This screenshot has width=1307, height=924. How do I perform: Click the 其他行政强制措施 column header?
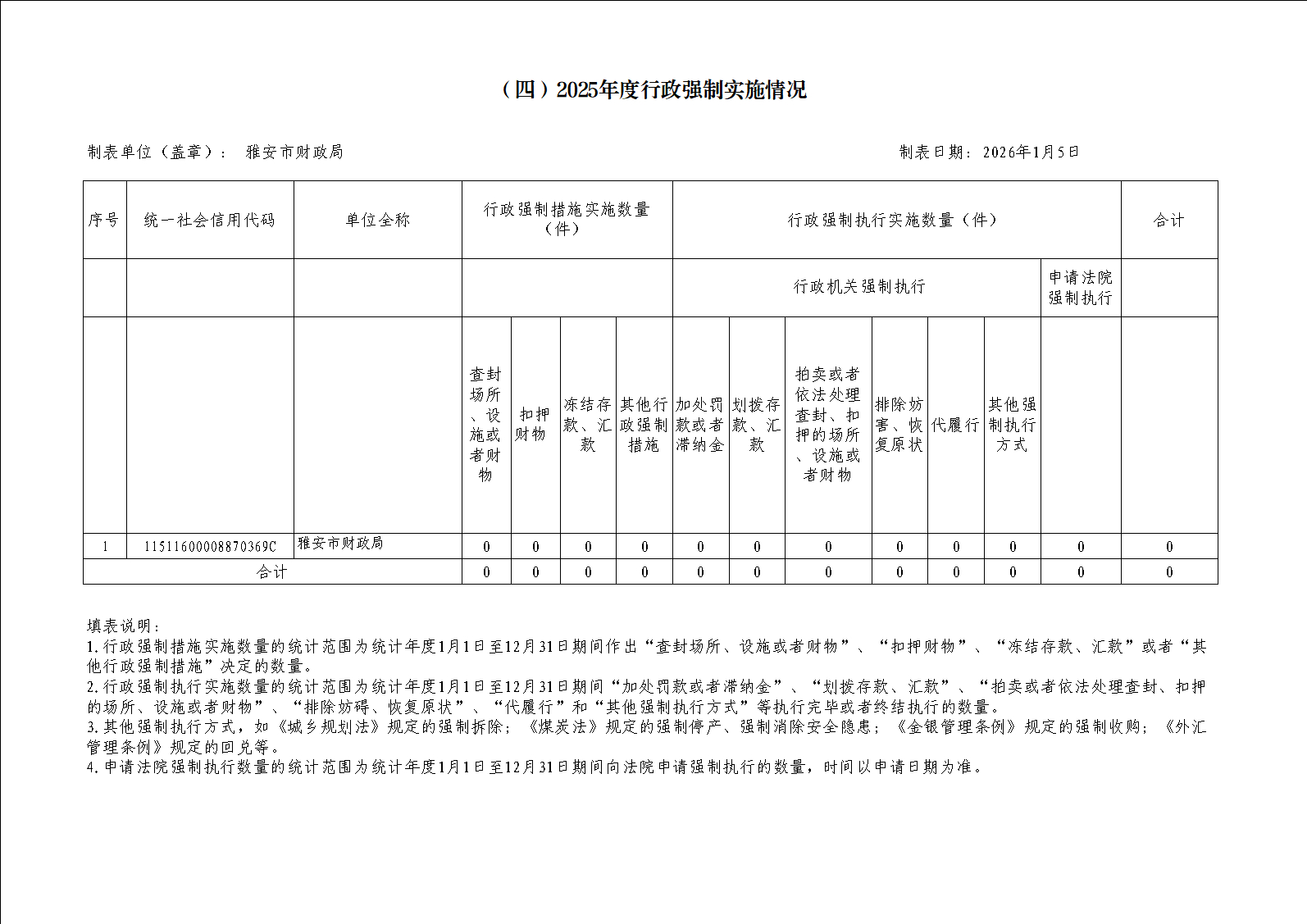click(x=644, y=425)
